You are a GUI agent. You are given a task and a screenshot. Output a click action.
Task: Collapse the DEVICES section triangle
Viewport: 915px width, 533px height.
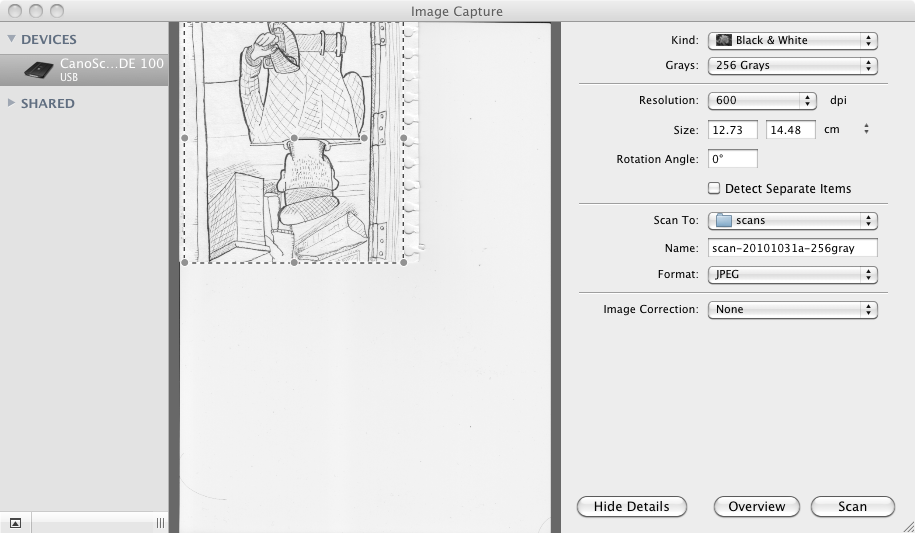[12, 40]
